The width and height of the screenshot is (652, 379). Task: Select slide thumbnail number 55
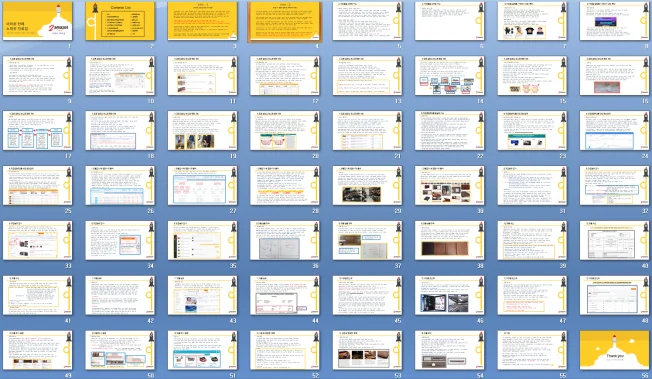[532, 350]
